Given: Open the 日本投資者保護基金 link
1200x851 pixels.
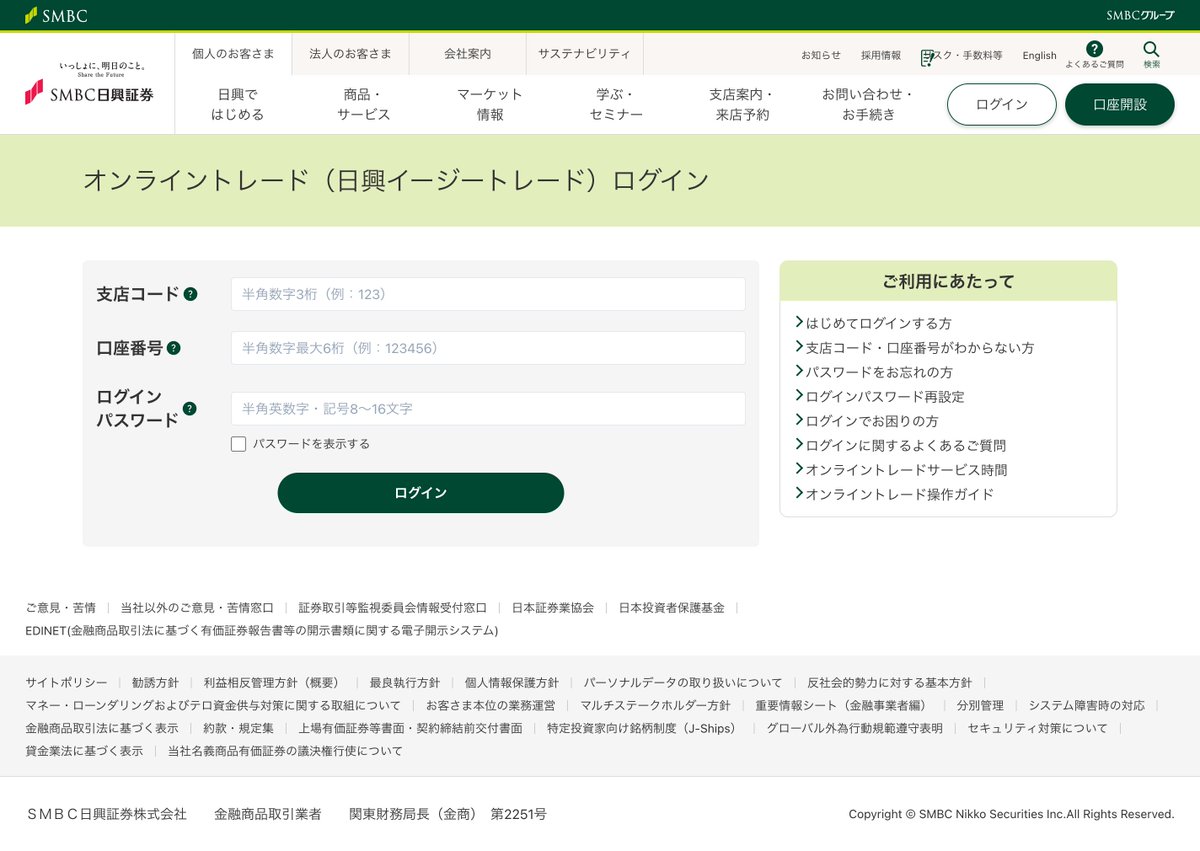Looking at the screenshot, I should [671, 607].
